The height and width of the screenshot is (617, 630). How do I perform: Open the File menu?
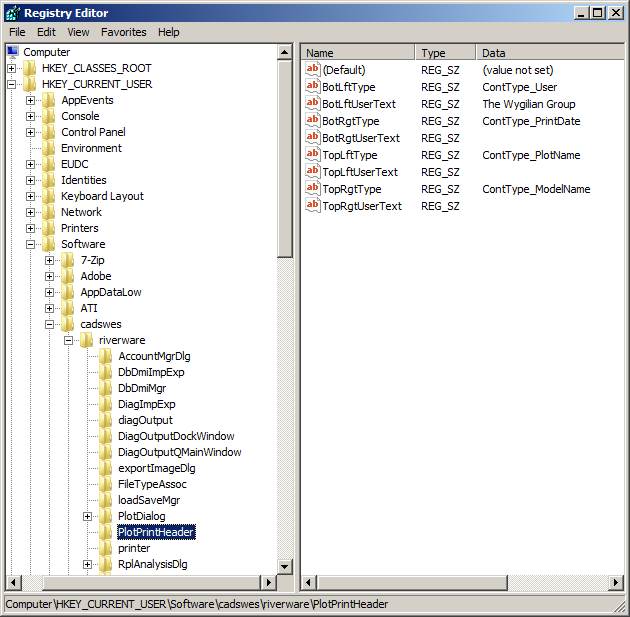(17, 32)
